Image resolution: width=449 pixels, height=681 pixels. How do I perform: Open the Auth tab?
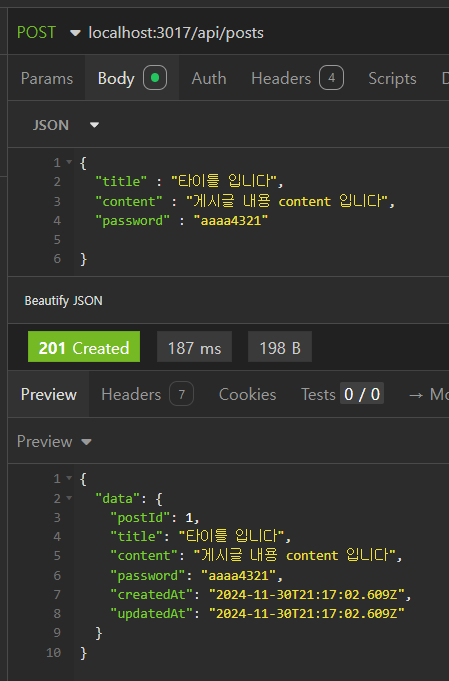(x=209, y=79)
